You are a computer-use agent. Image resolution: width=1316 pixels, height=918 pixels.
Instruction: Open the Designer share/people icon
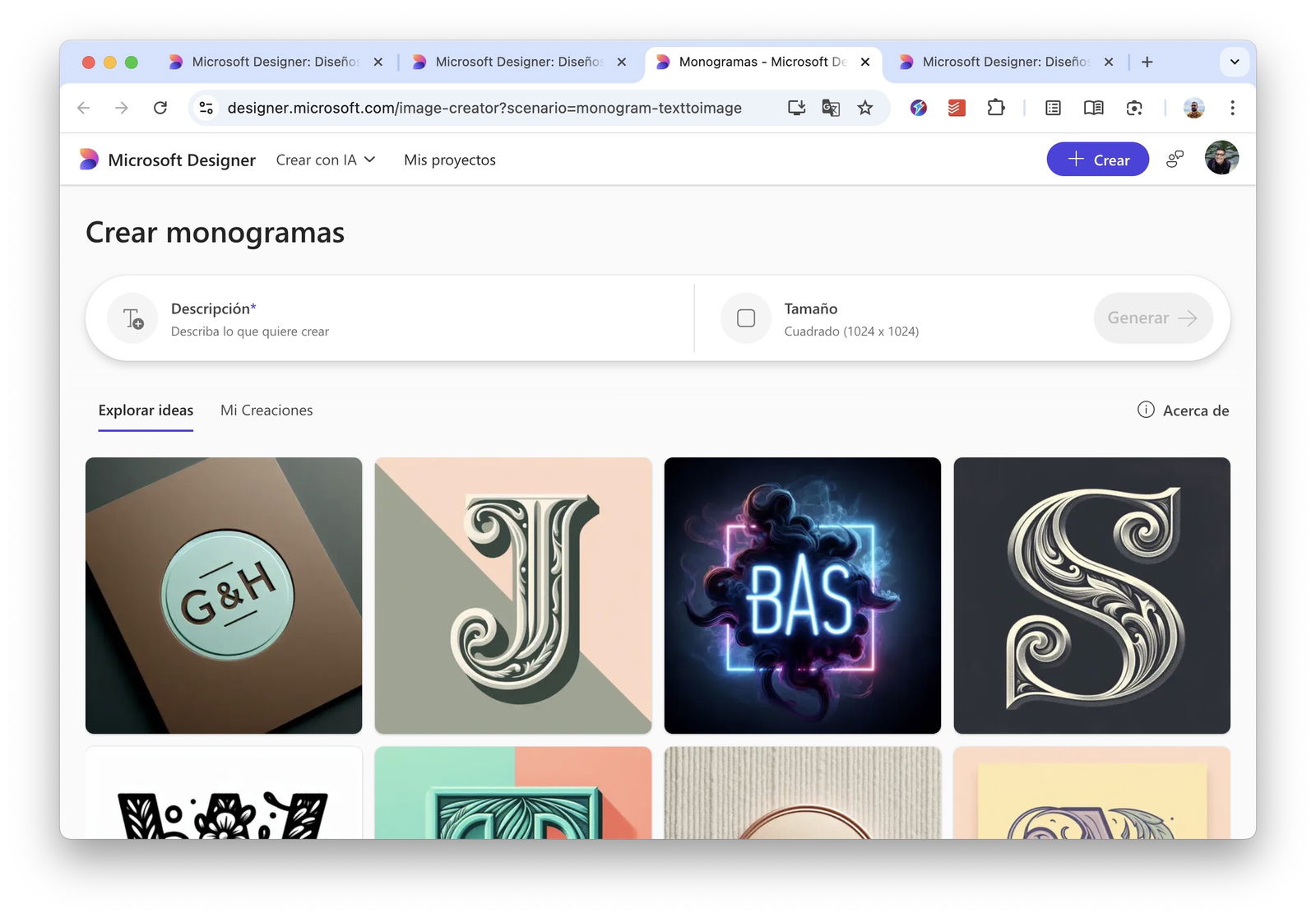1175,160
